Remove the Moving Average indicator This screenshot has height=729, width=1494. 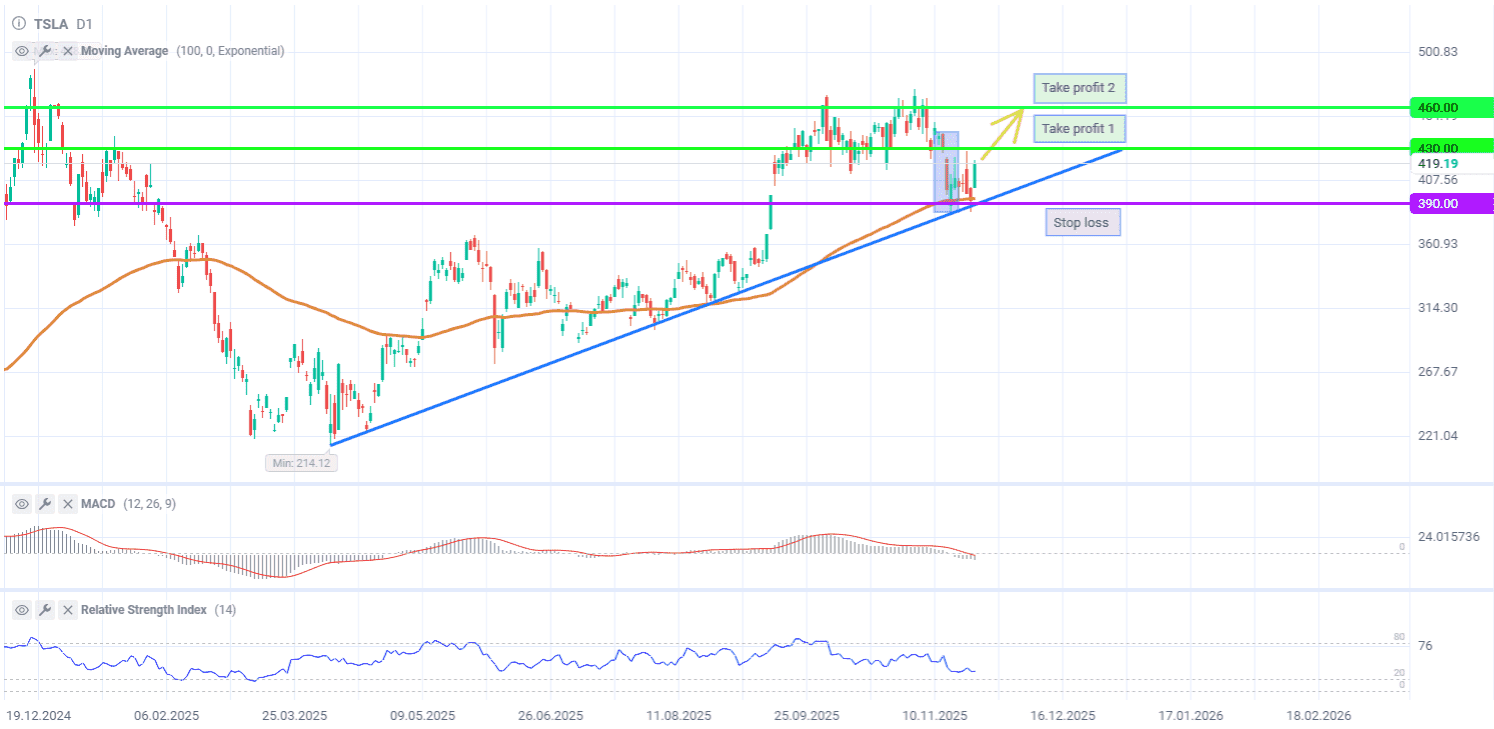click(x=68, y=51)
